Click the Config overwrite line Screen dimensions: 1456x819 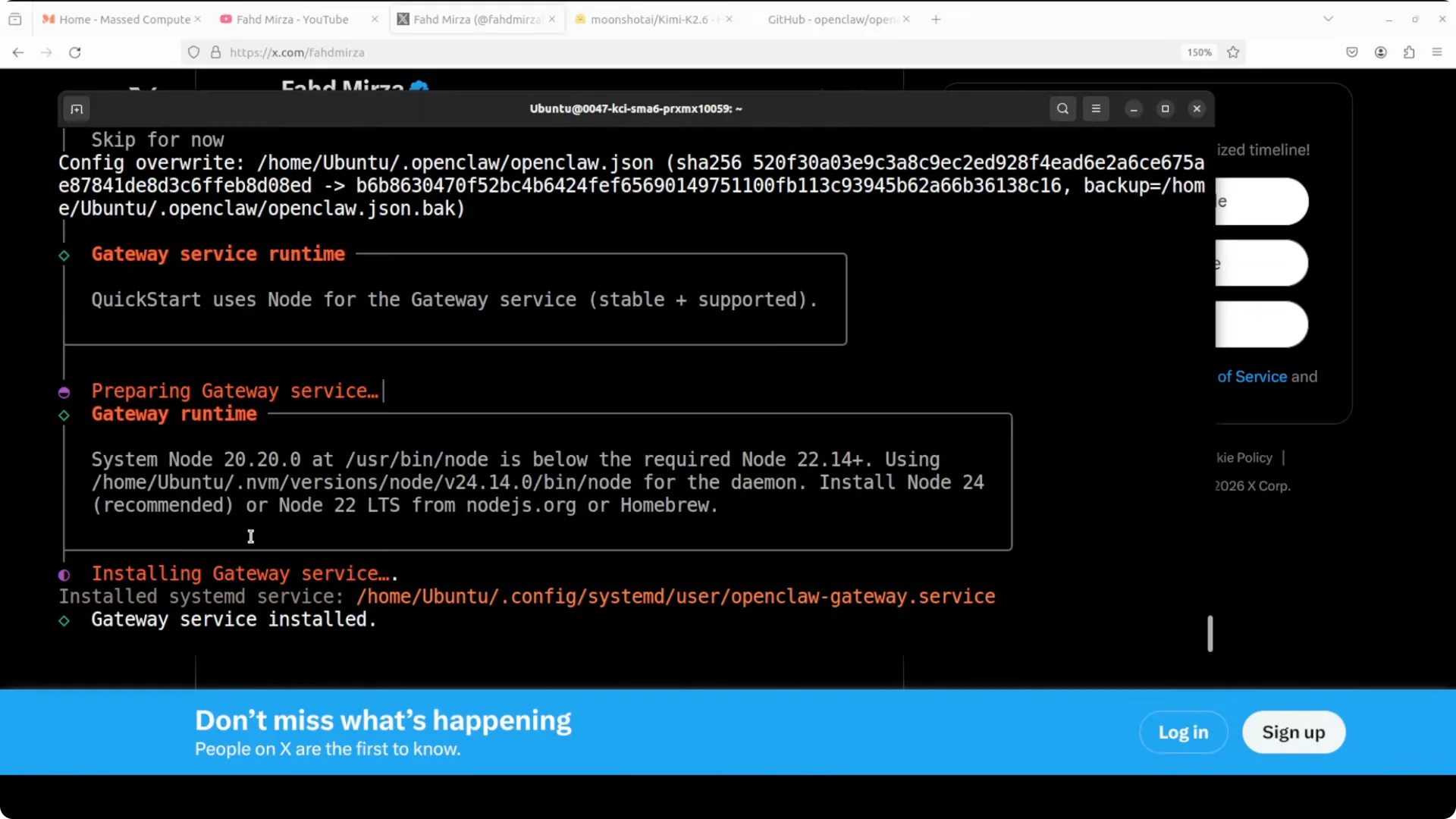(632, 186)
